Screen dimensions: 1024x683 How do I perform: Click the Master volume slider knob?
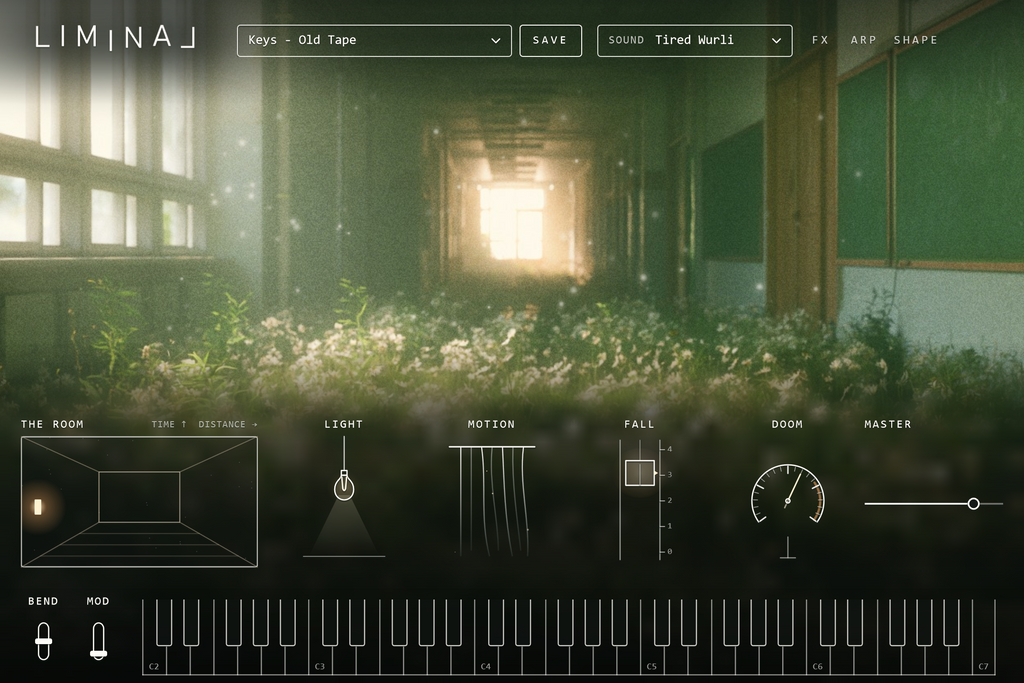973,503
